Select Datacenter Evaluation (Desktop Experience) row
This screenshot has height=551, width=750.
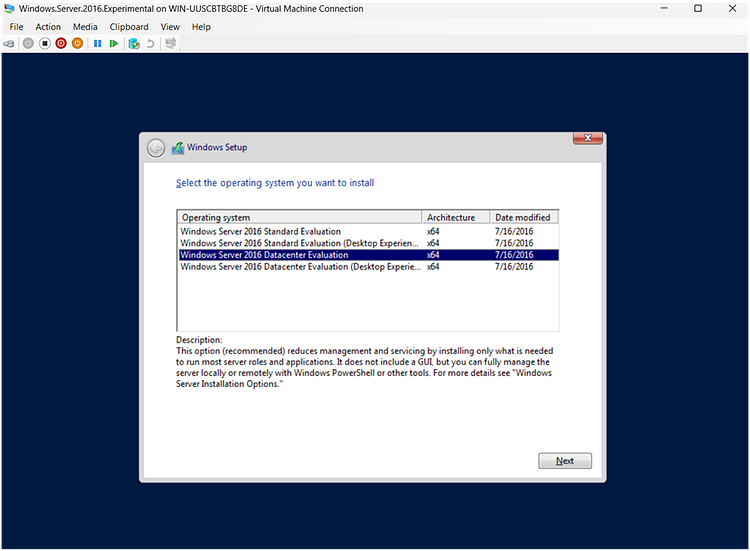pyautogui.click(x=369, y=266)
